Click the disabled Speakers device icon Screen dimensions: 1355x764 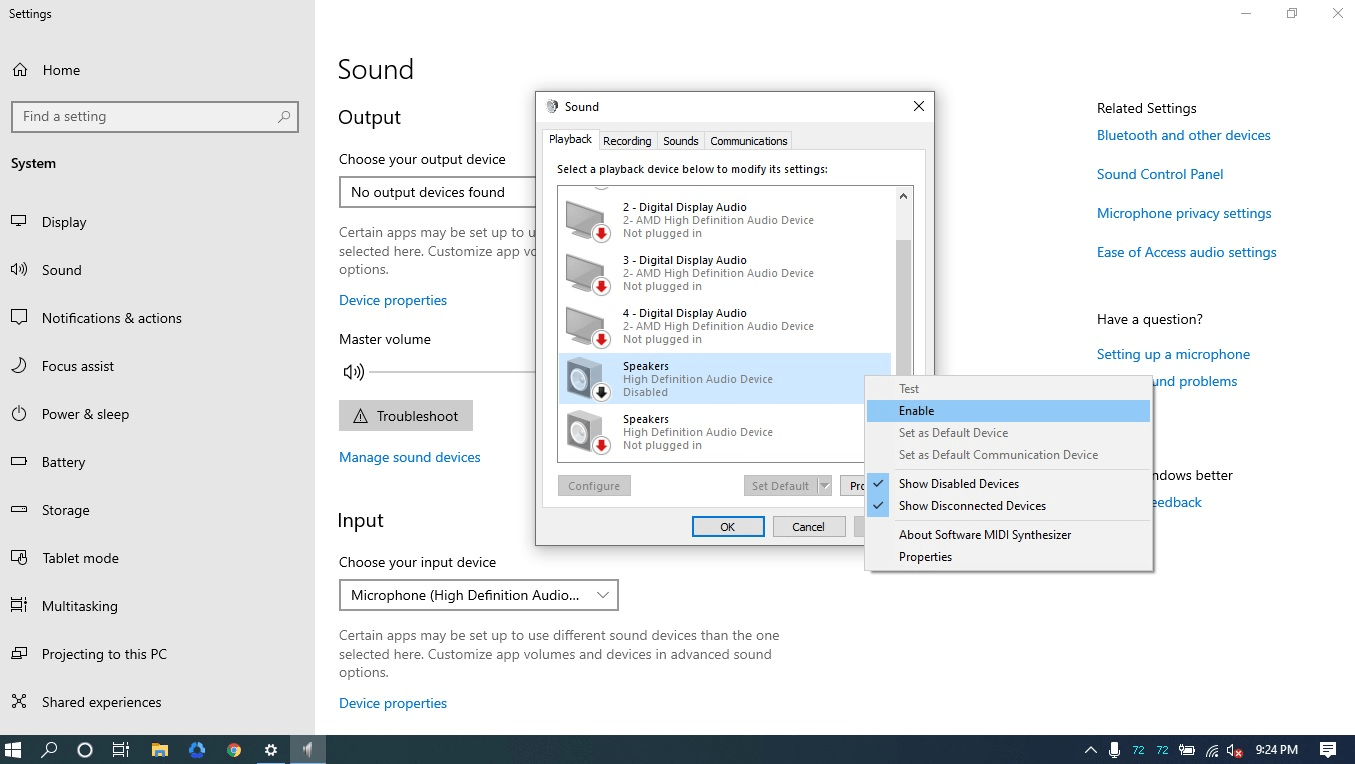click(586, 378)
